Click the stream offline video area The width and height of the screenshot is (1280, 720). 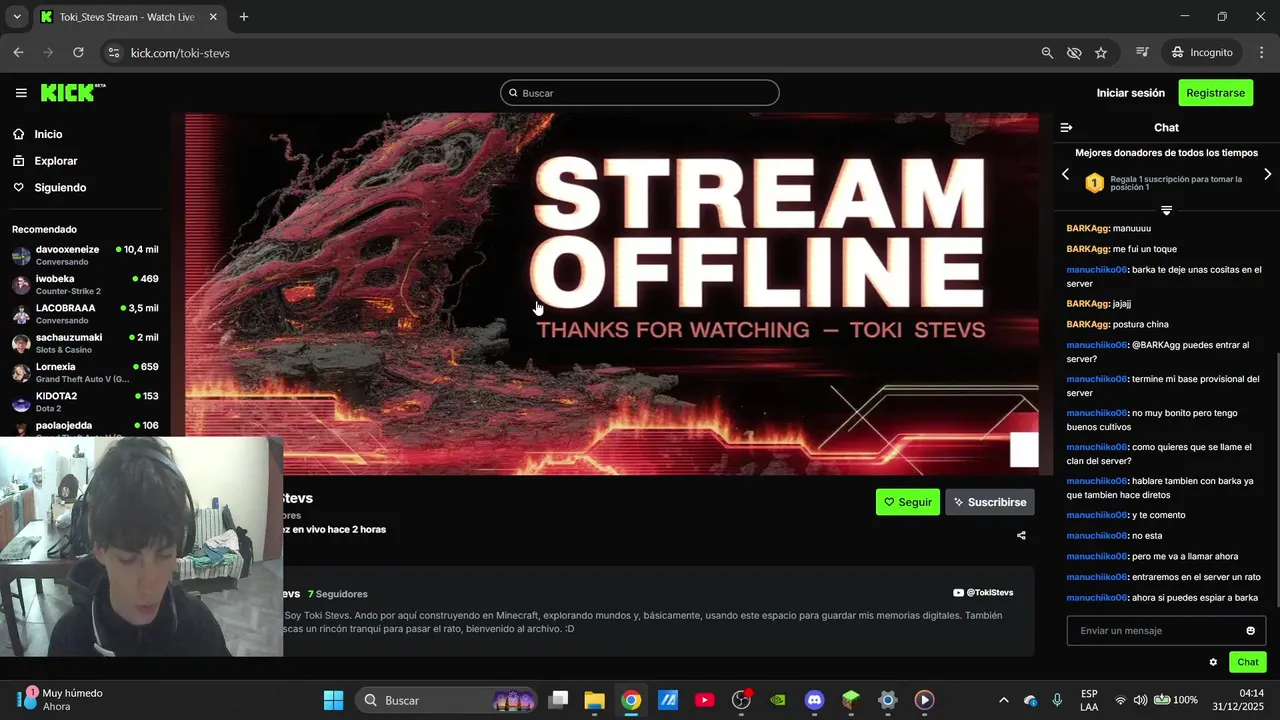pyautogui.click(x=611, y=293)
